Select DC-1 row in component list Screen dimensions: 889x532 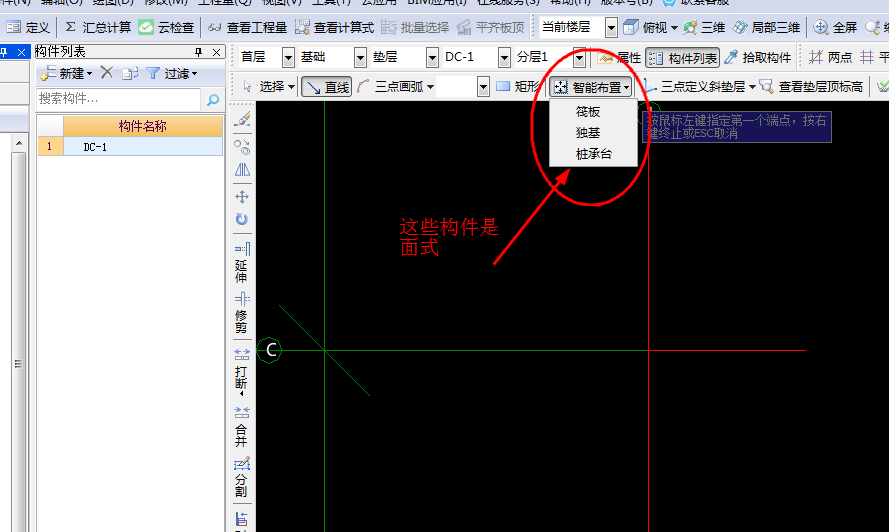pos(130,147)
